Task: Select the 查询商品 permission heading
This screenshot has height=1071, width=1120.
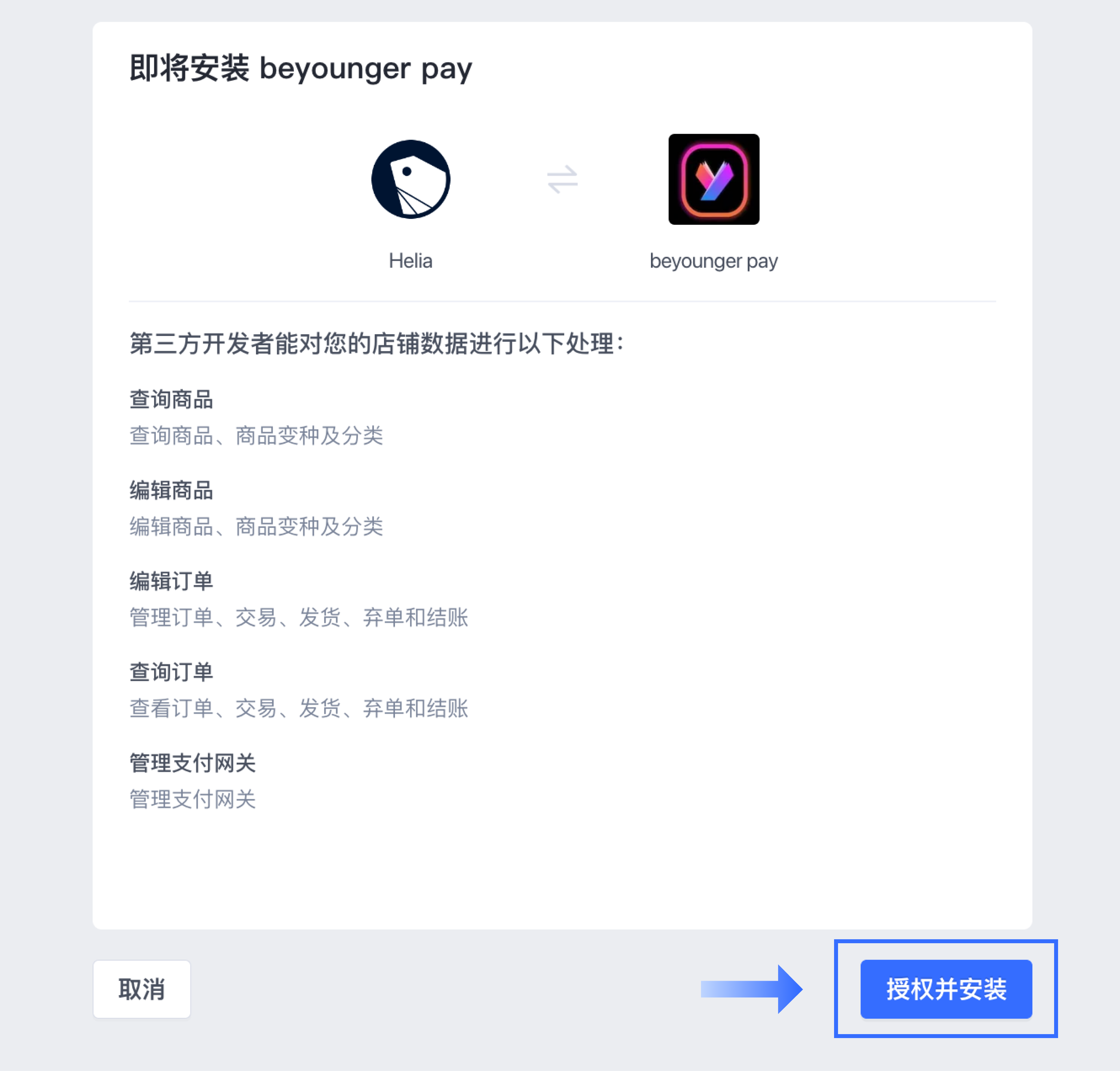Action: pos(171,399)
